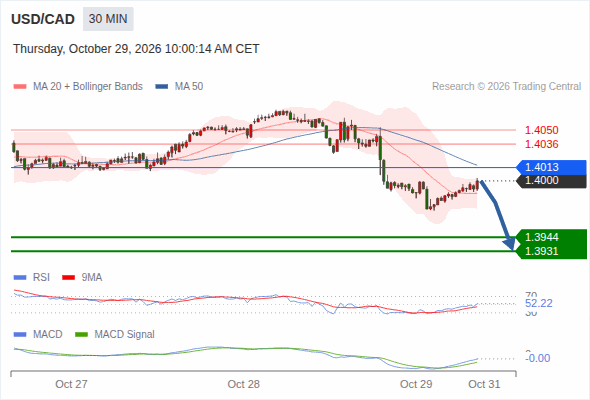Click the MA 20 + Bollinger Bands red swatch

(x=20, y=87)
